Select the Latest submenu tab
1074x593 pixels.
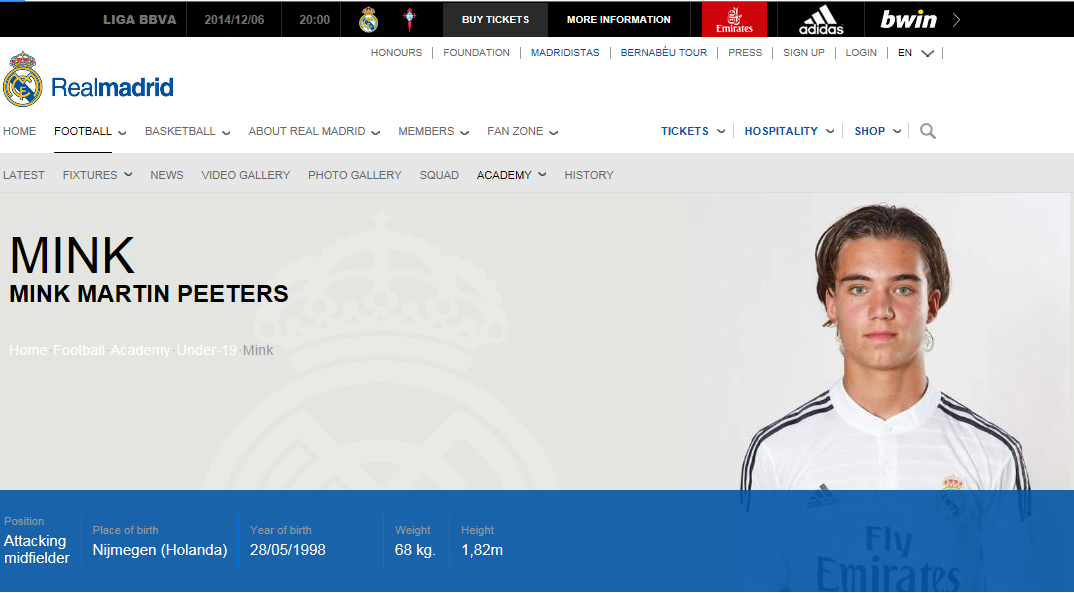24,175
